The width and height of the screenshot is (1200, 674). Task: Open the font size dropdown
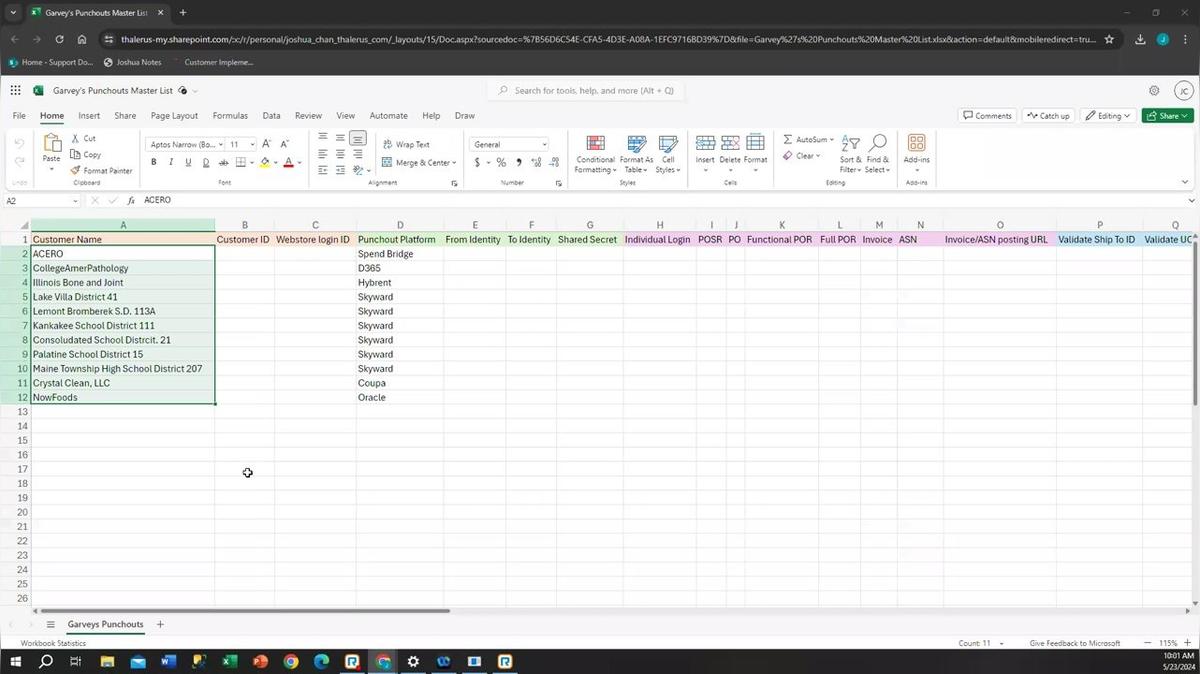coord(252,145)
